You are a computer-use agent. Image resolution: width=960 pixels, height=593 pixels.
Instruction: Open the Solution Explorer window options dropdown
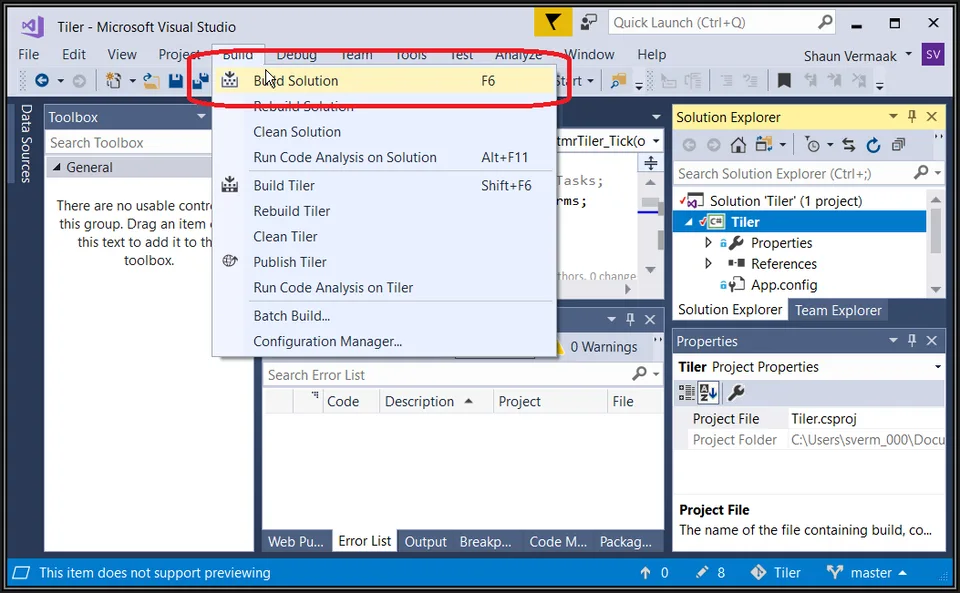coord(893,116)
